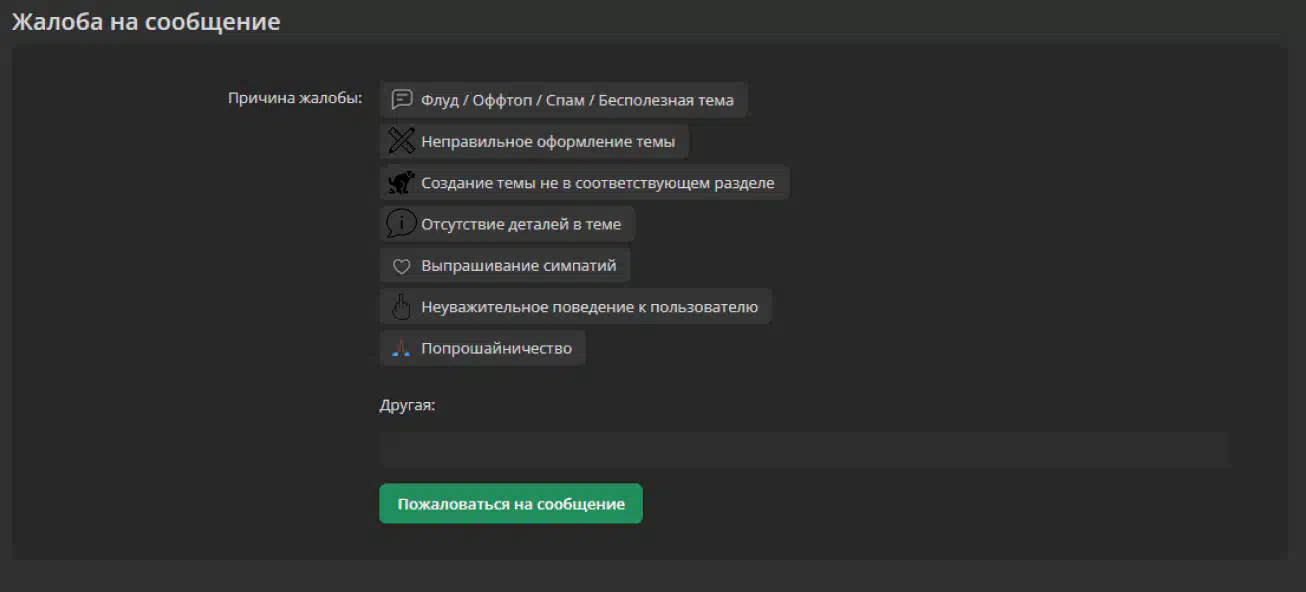Image resolution: width=1306 pixels, height=592 pixels.
Task: Select reason 'Флуд / Оффтоп / Спам / Бесполезная тема'
Action: click(577, 100)
